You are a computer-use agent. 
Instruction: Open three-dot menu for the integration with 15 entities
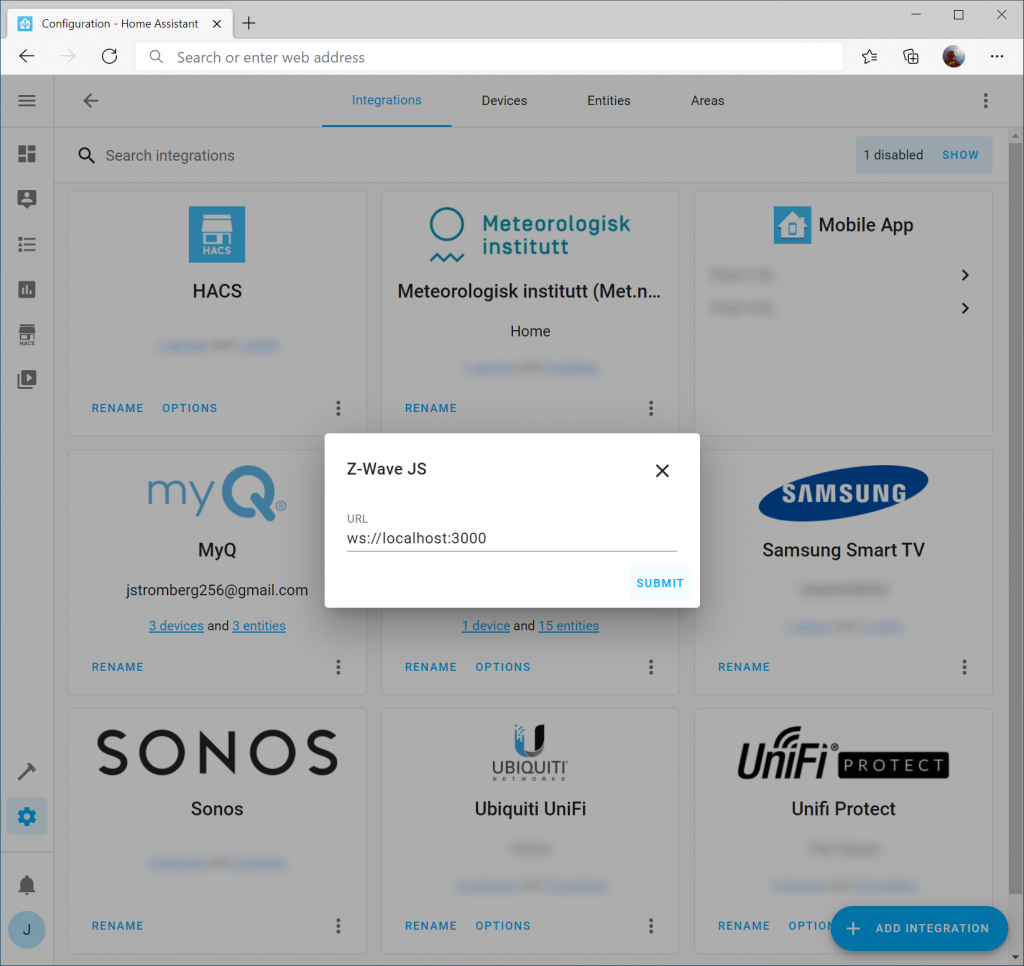tap(651, 667)
